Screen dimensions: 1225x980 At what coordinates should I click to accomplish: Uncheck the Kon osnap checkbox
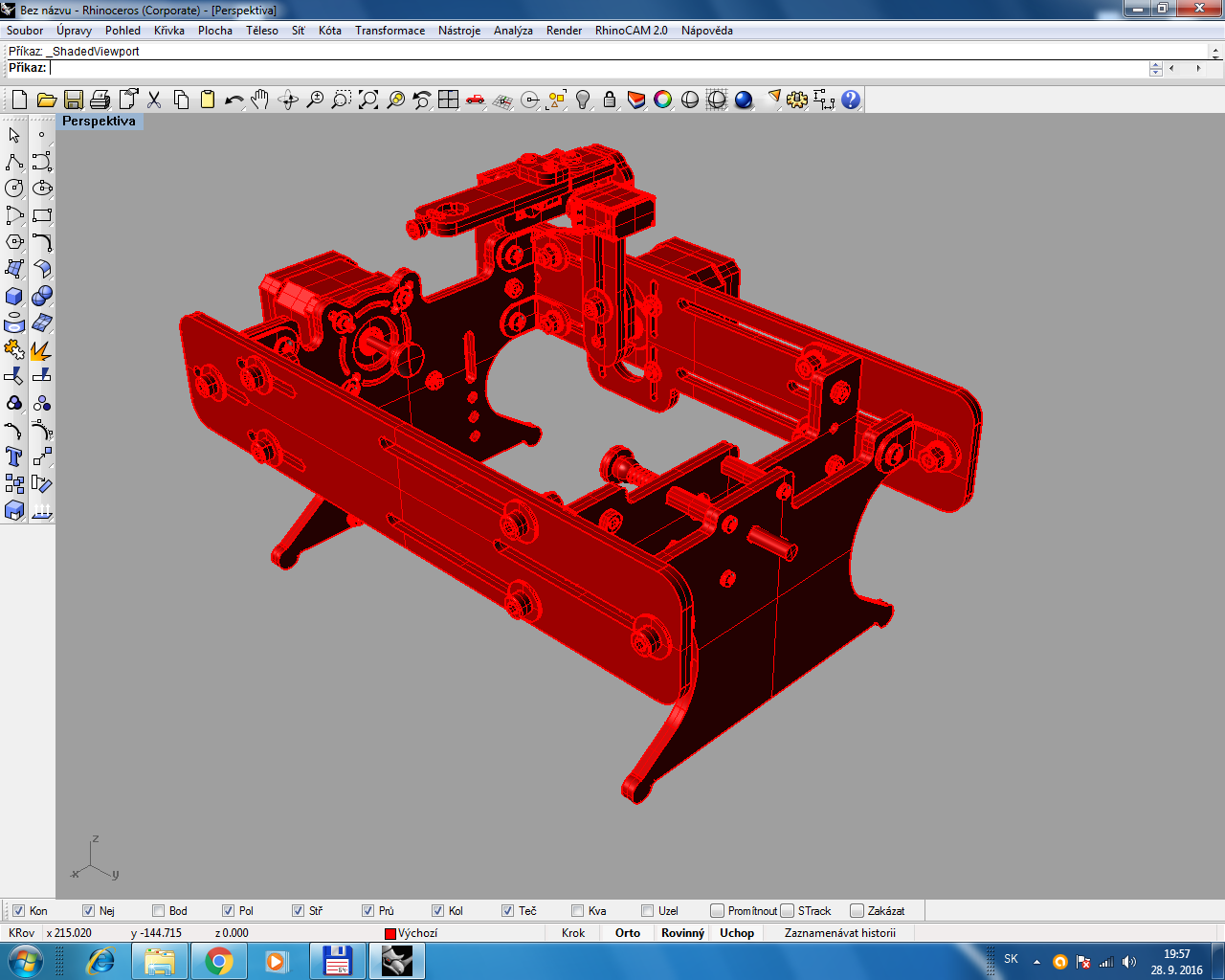[x=19, y=910]
